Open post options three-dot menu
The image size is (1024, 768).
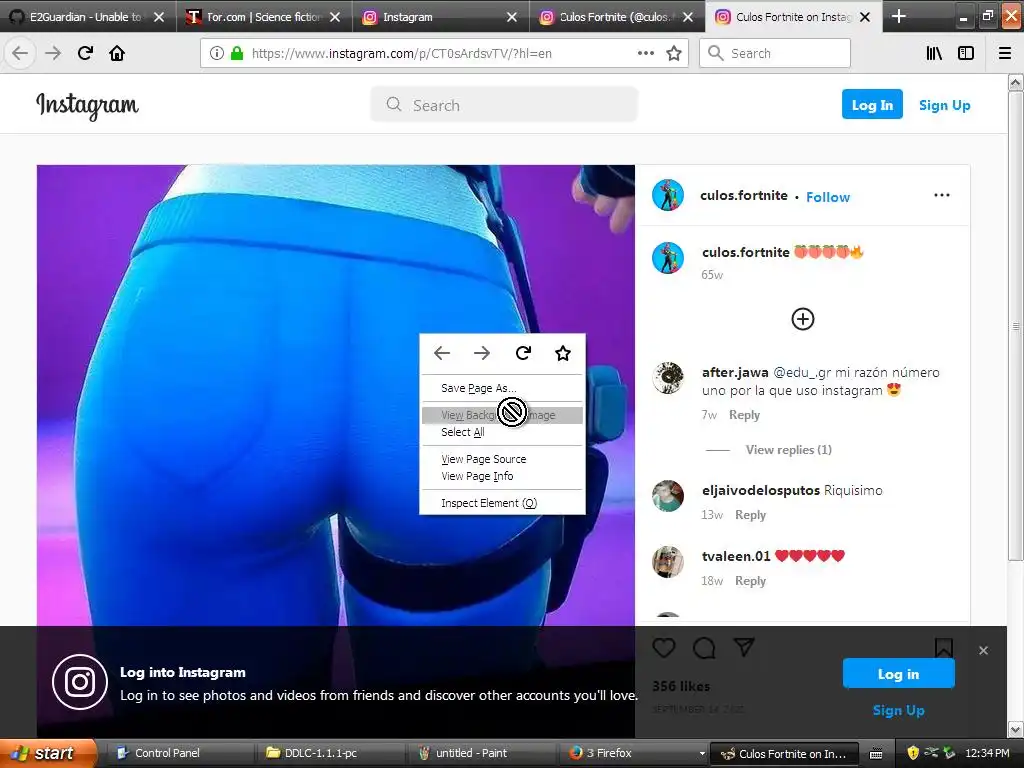[942, 195]
